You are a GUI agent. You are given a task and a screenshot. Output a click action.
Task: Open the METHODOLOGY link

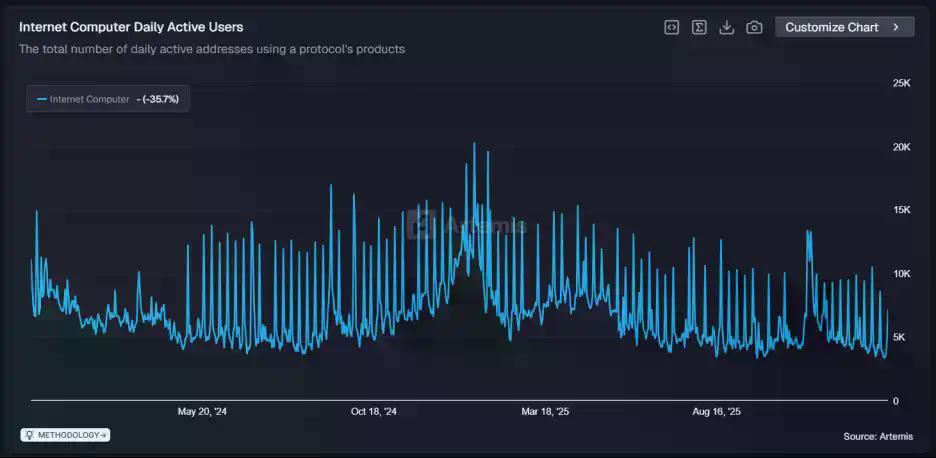pos(70,435)
